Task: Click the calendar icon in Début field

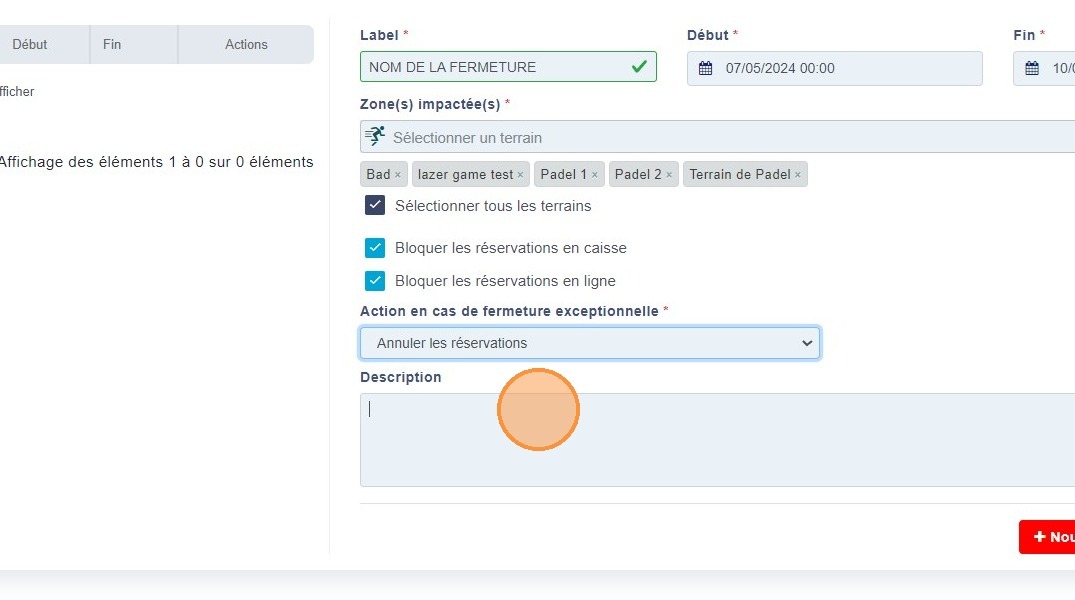Action: click(x=706, y=69)
